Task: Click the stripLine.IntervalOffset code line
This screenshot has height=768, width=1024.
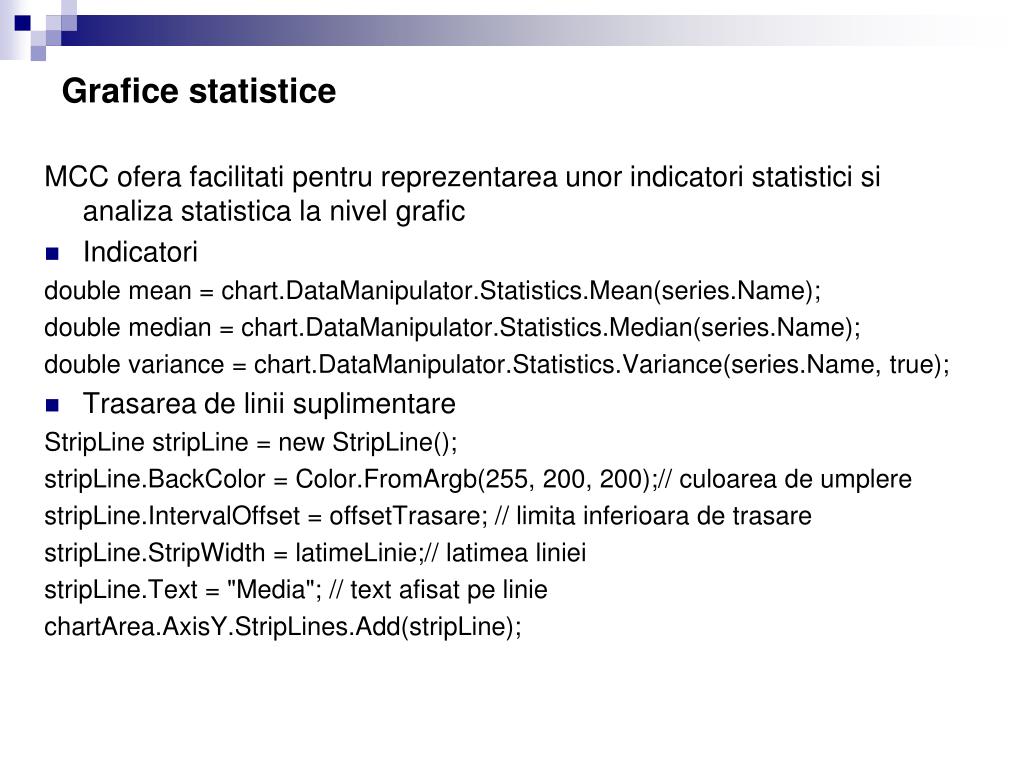Action: pyautogui.click(x=428, y=516)
